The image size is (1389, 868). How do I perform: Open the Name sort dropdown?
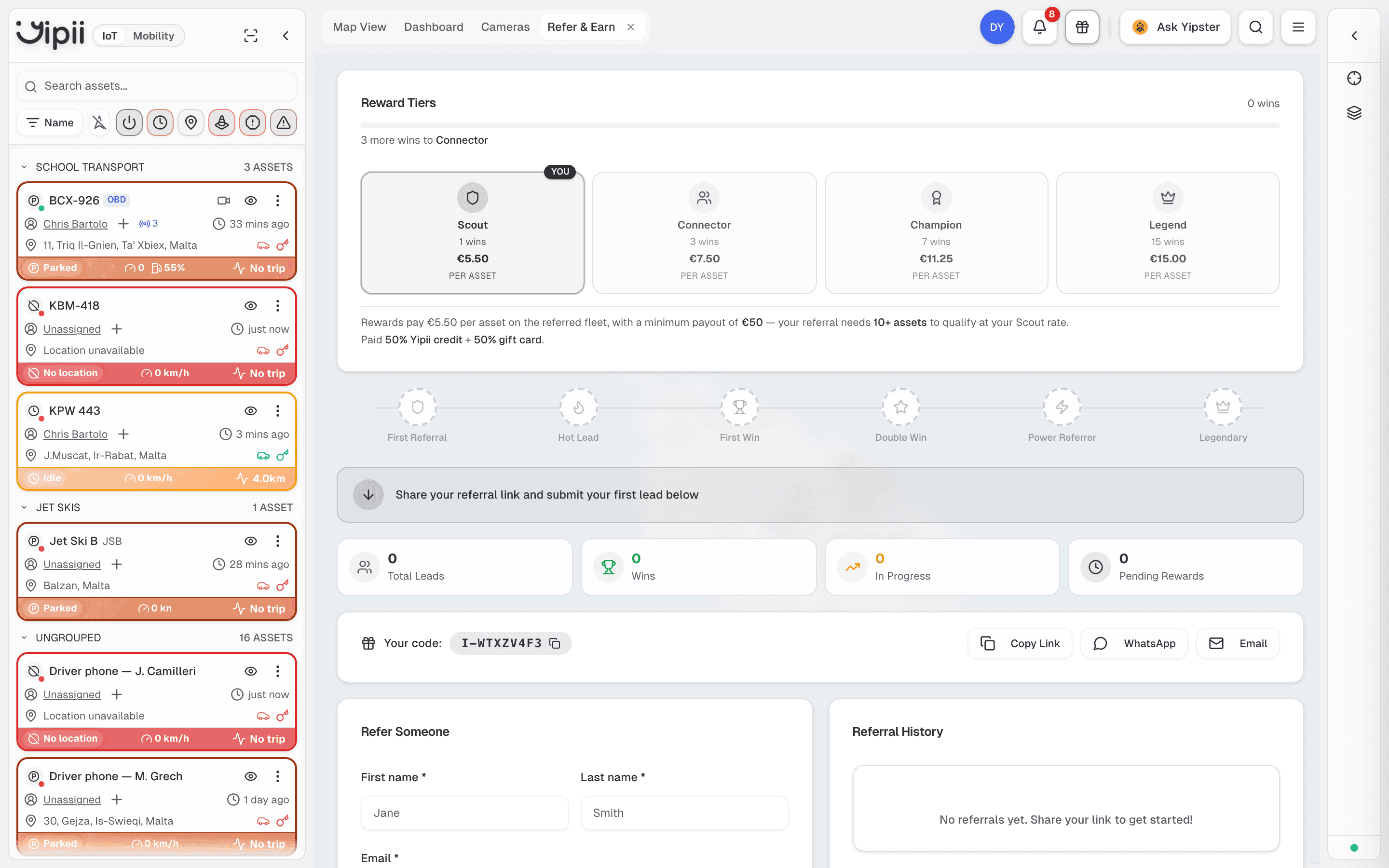click(x=50, y=122)
